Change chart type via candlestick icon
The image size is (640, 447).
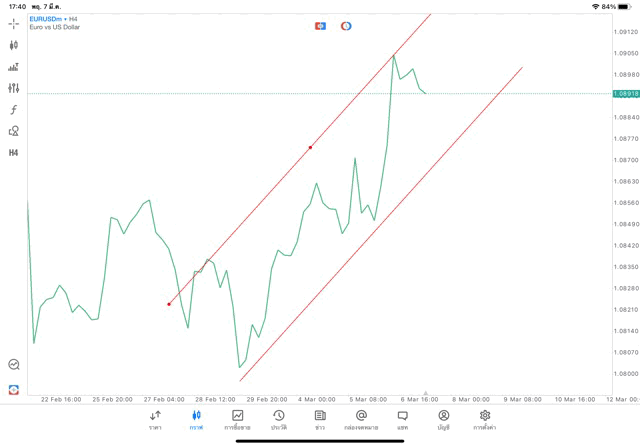(x=14, y=45)
